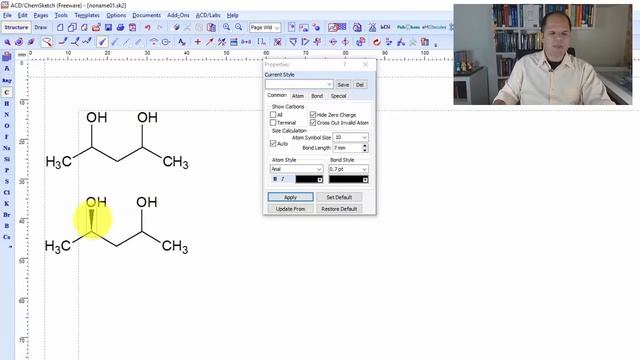Select the Lasso selection tool
This screenshot has height=360, width=640.
(x=47, y=42)
